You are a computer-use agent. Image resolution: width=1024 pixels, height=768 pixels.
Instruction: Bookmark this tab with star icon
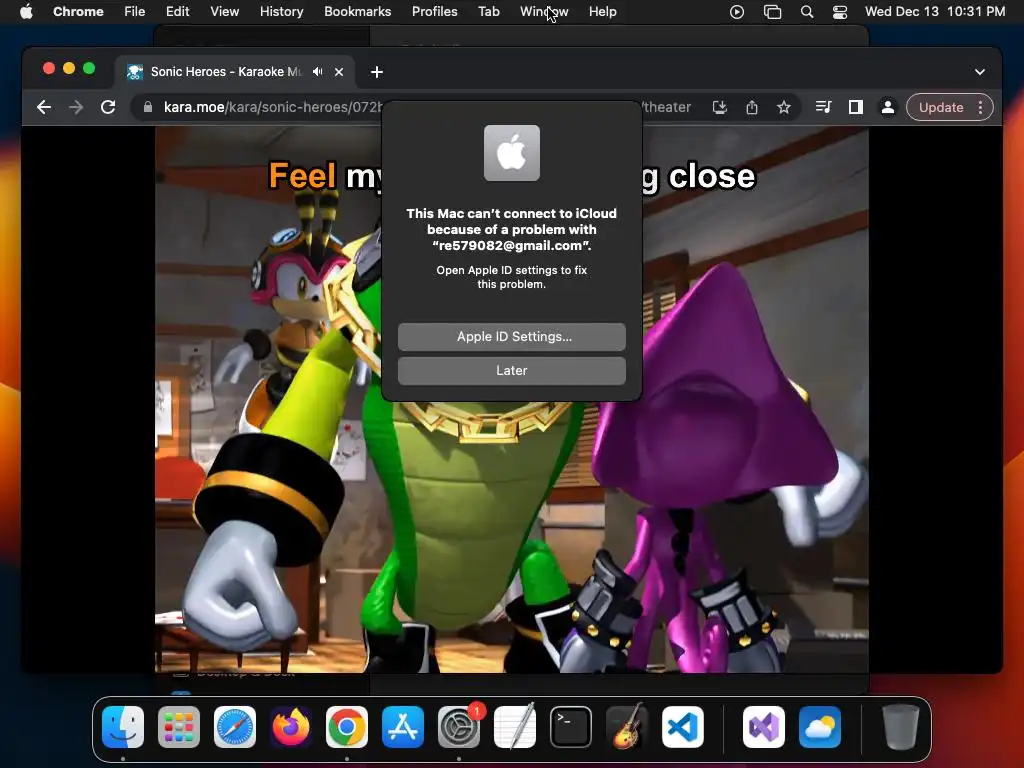(x=784, y=107)
